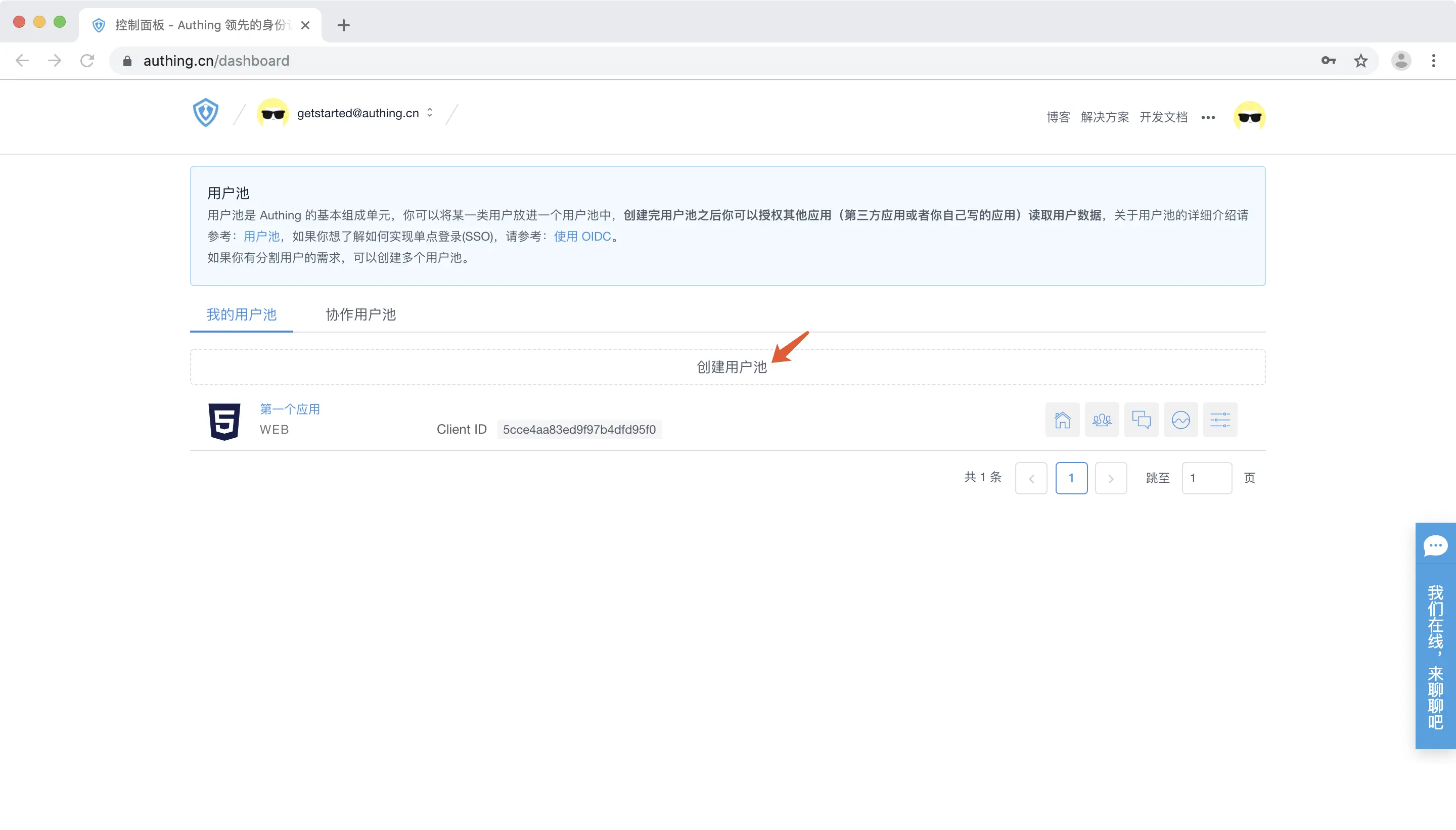Open the activity wave chart icon
This screenshot has height=830, width=1456.
pyautogui.click(x=1180, y=420)
